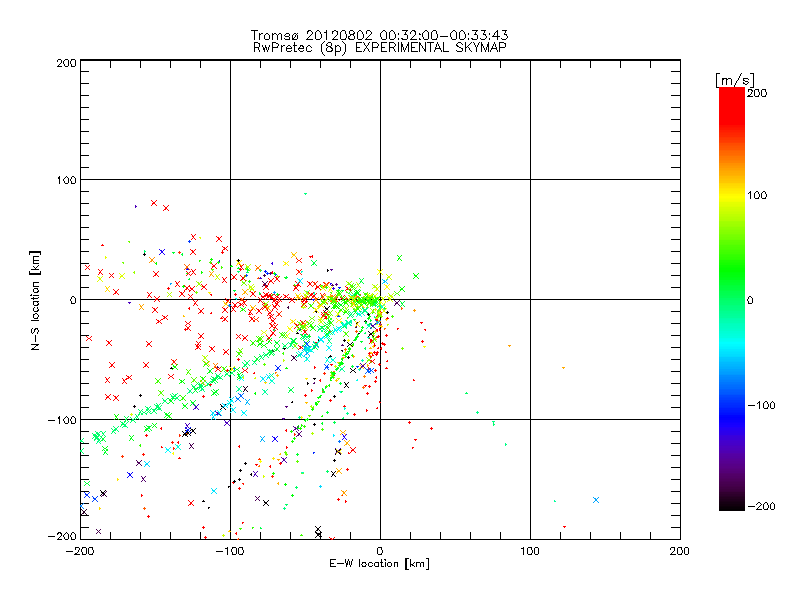Select the N-S axis tick label '0'
The width and height of the screenshot is (800, 600).
(73, 300)
